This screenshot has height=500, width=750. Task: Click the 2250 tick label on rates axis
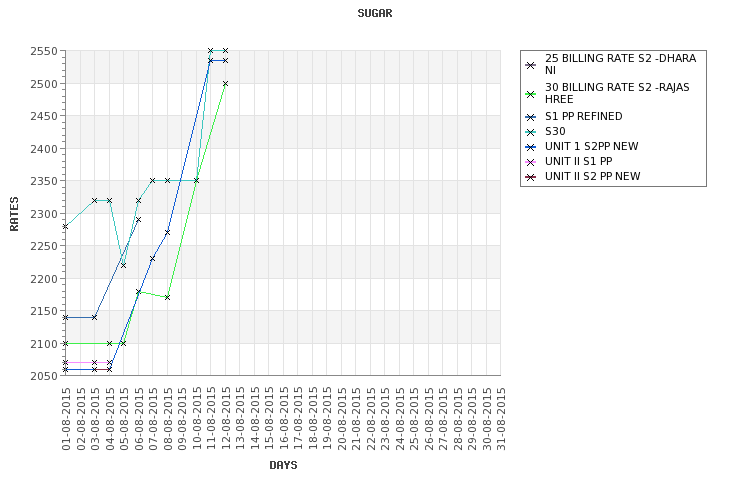pos(44,246)
